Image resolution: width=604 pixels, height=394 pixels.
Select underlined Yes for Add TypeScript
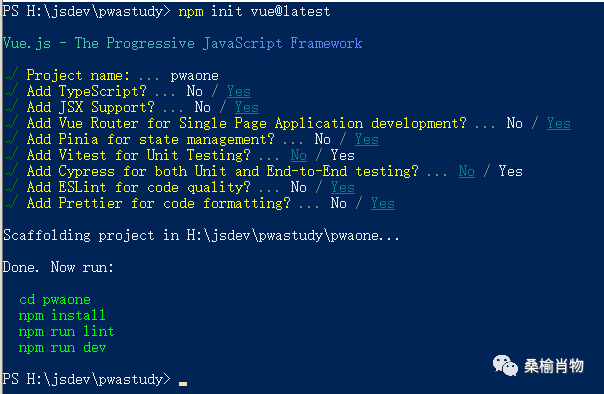point(238,91)
